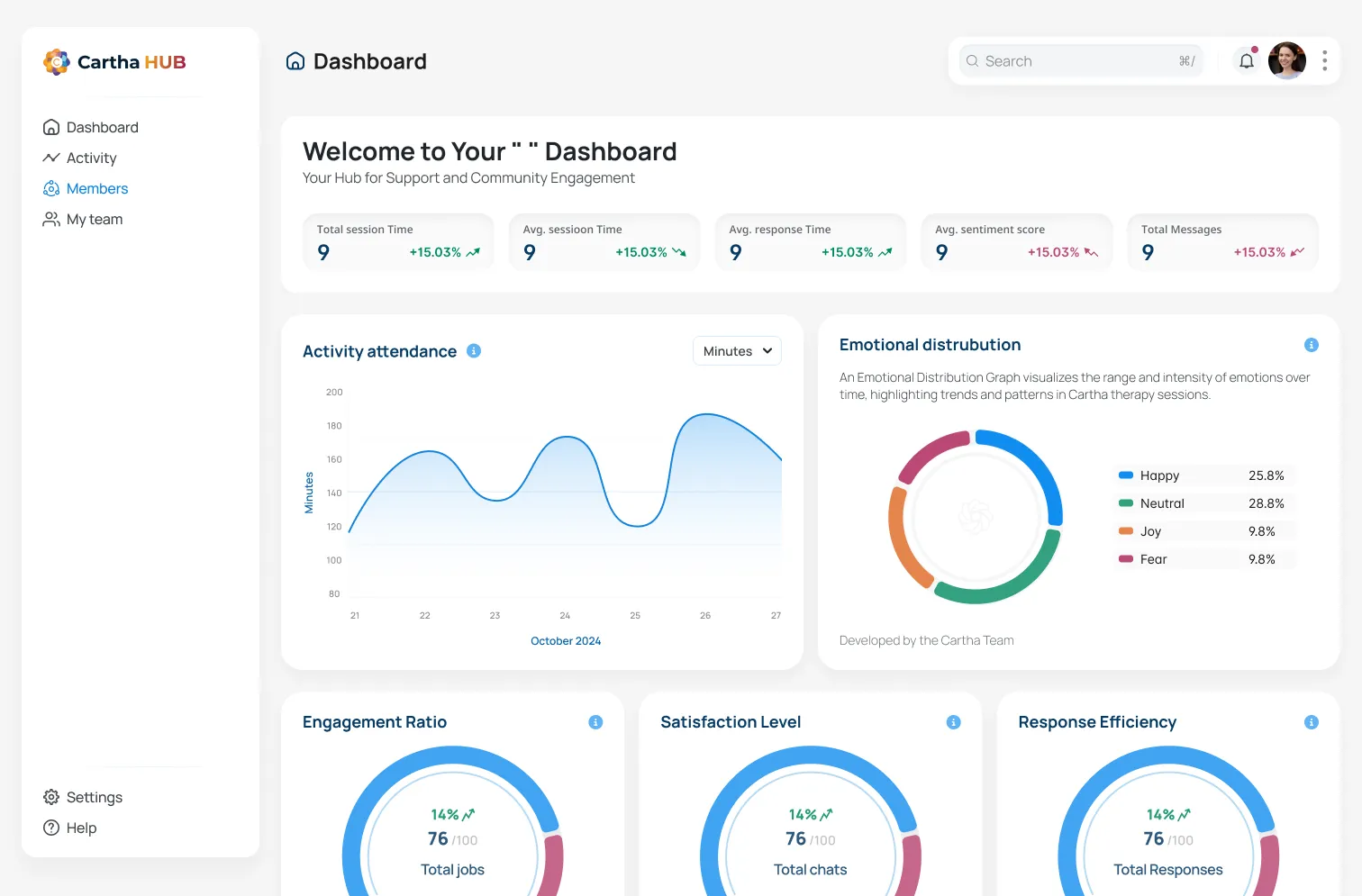Click the magnifier icon in the search box

coord(973,61)
